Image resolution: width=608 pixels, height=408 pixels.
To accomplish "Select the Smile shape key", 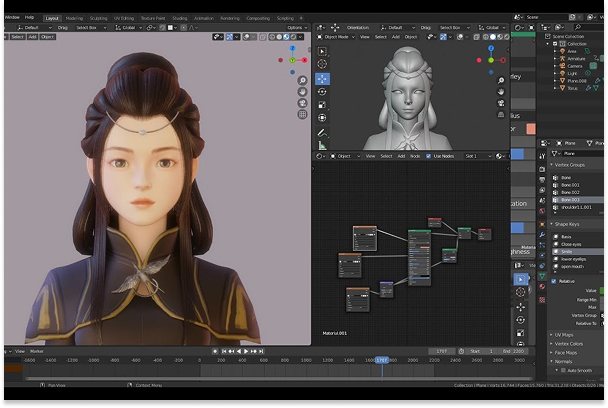I will (568, 251).
